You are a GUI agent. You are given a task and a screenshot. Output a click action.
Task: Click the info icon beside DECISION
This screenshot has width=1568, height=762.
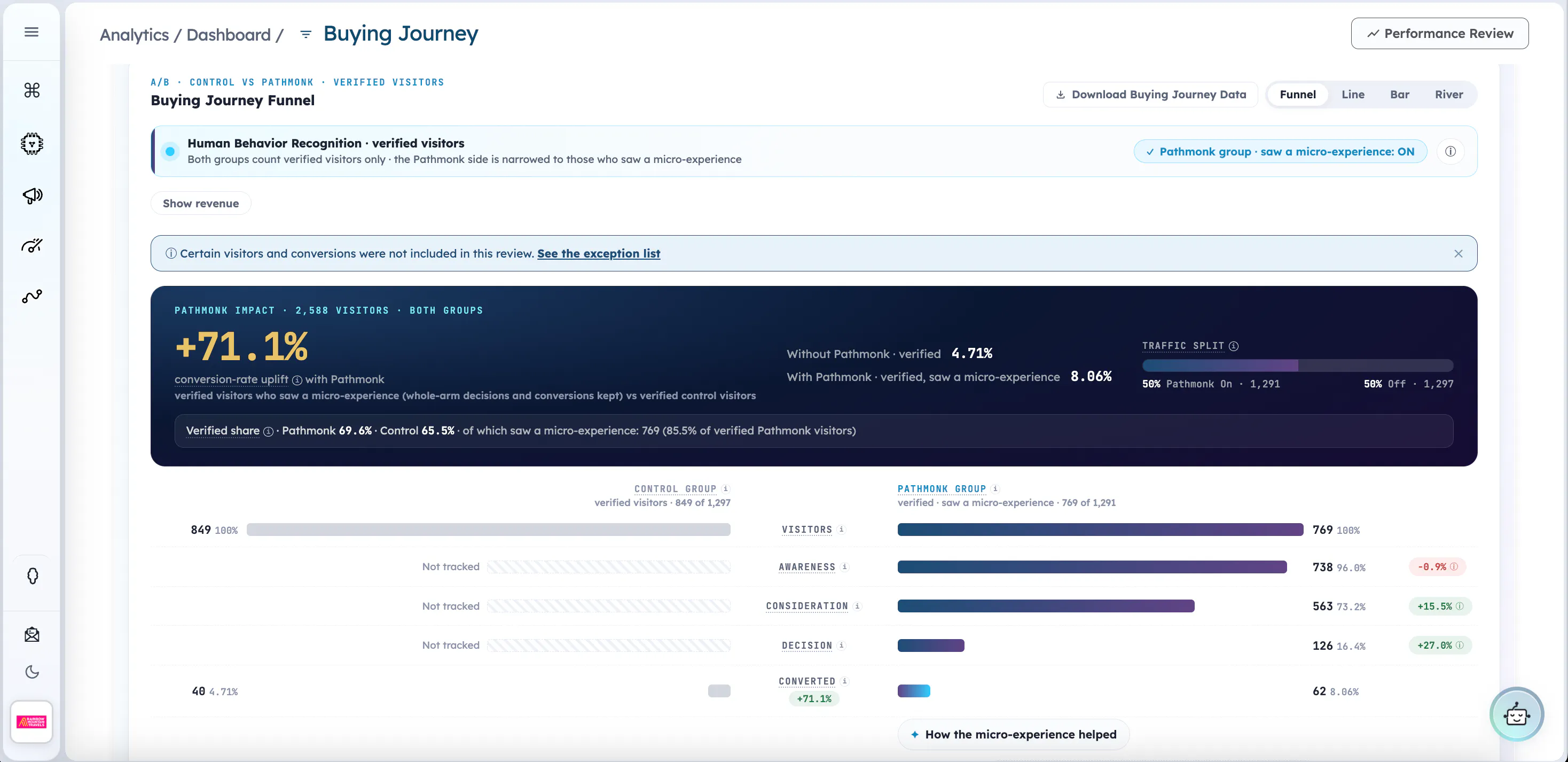point(841,645)
